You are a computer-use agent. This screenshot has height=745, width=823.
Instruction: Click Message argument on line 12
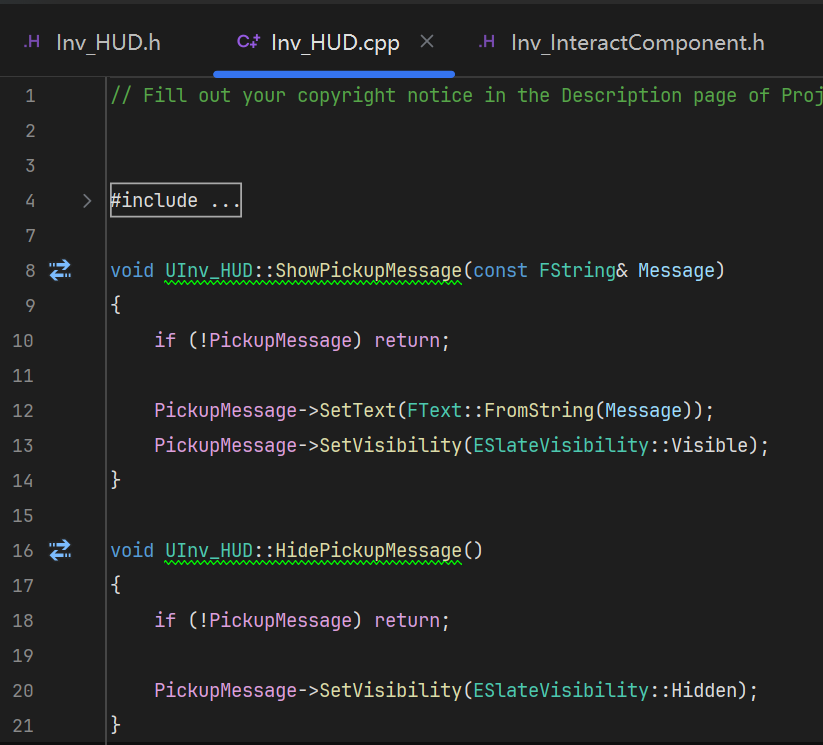click(x=643, y=411)
